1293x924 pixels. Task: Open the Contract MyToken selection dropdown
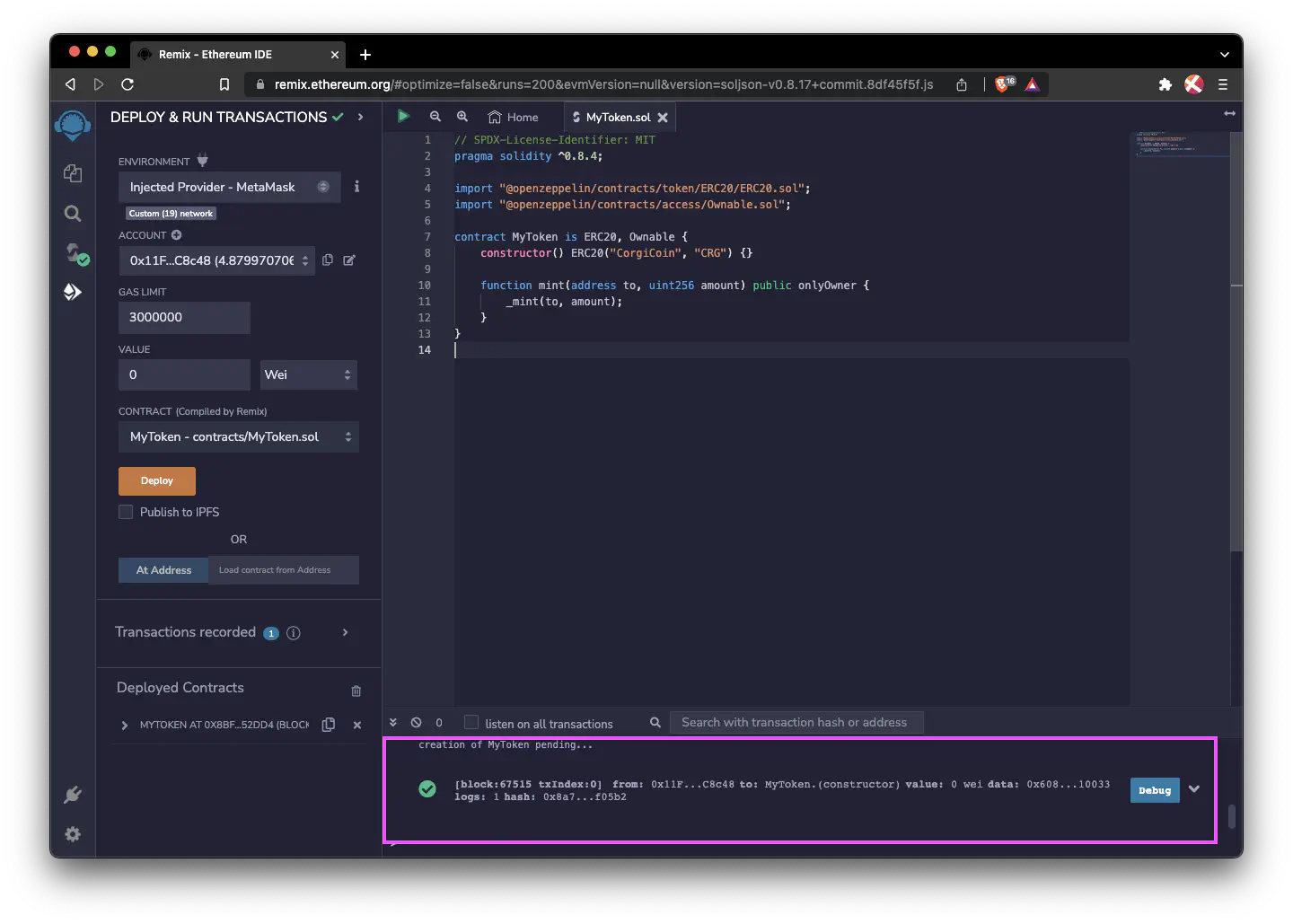tap(239, 436)
